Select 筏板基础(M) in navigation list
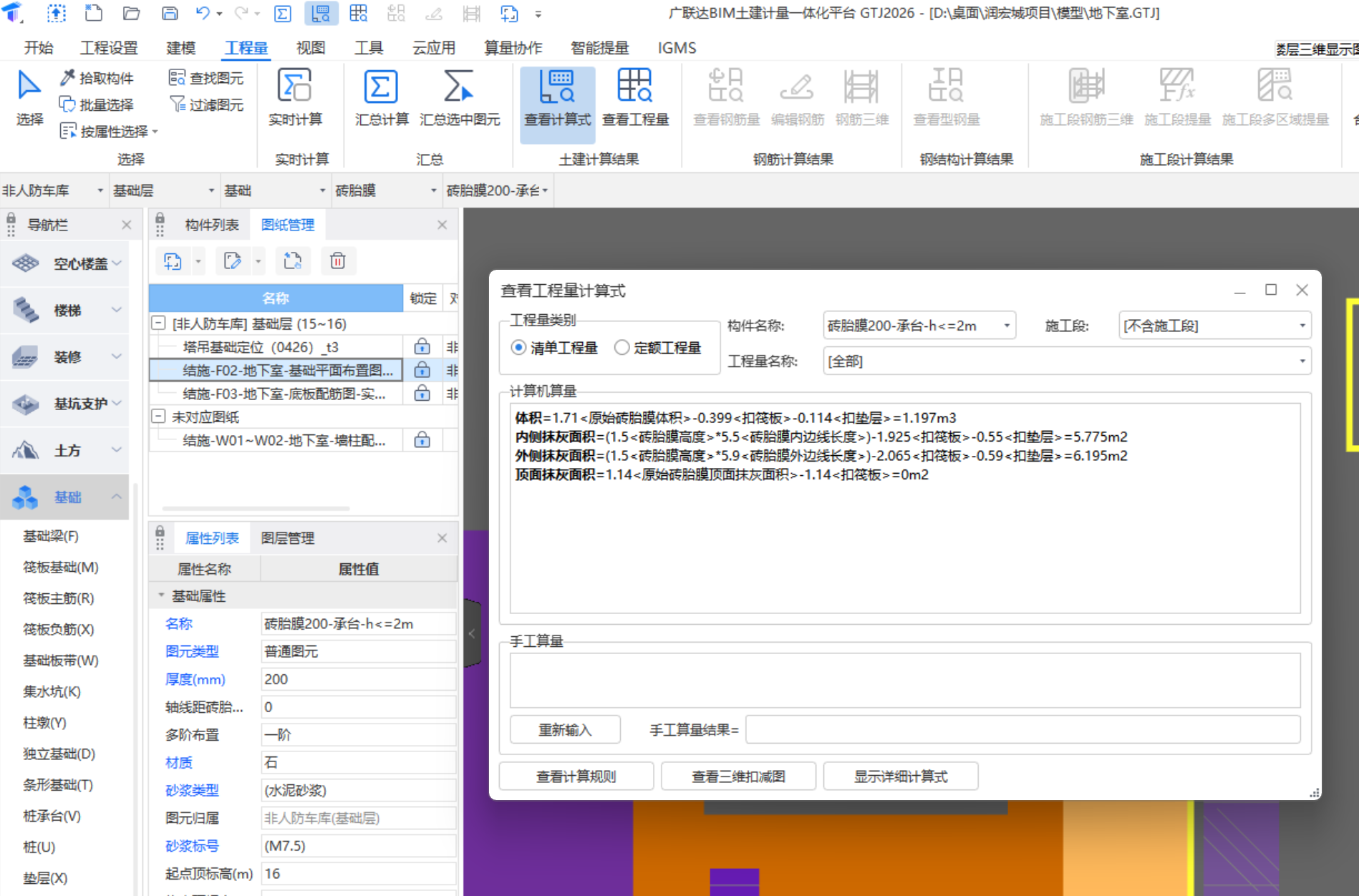The height and width of the screenshot is (896, 1359). click(61, 567)
